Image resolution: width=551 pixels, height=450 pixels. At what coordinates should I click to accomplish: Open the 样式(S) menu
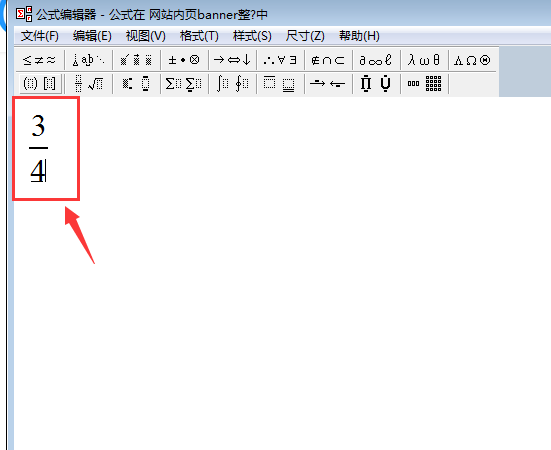(252, 36)
